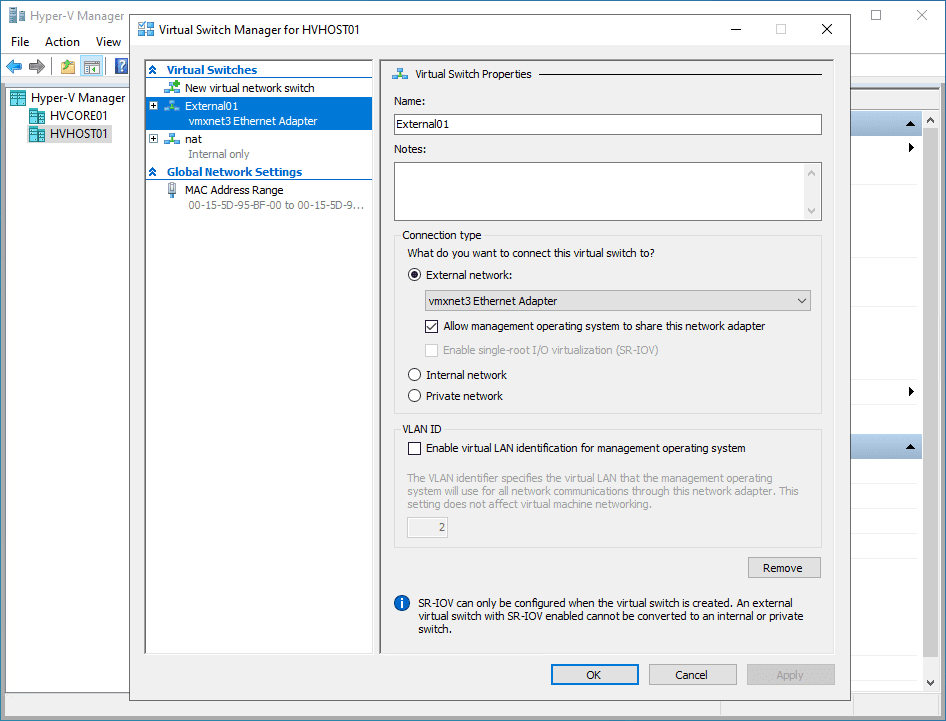Screen dimensions: 946x721
Task: Select Internal network radio button
Action: (x=414, y=375)
